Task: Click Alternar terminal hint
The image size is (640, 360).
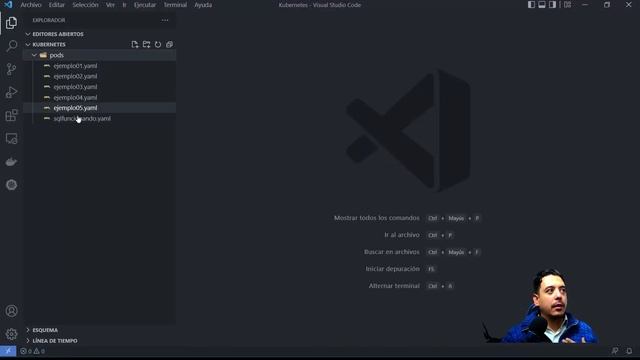Action: (x=394, y=286)
